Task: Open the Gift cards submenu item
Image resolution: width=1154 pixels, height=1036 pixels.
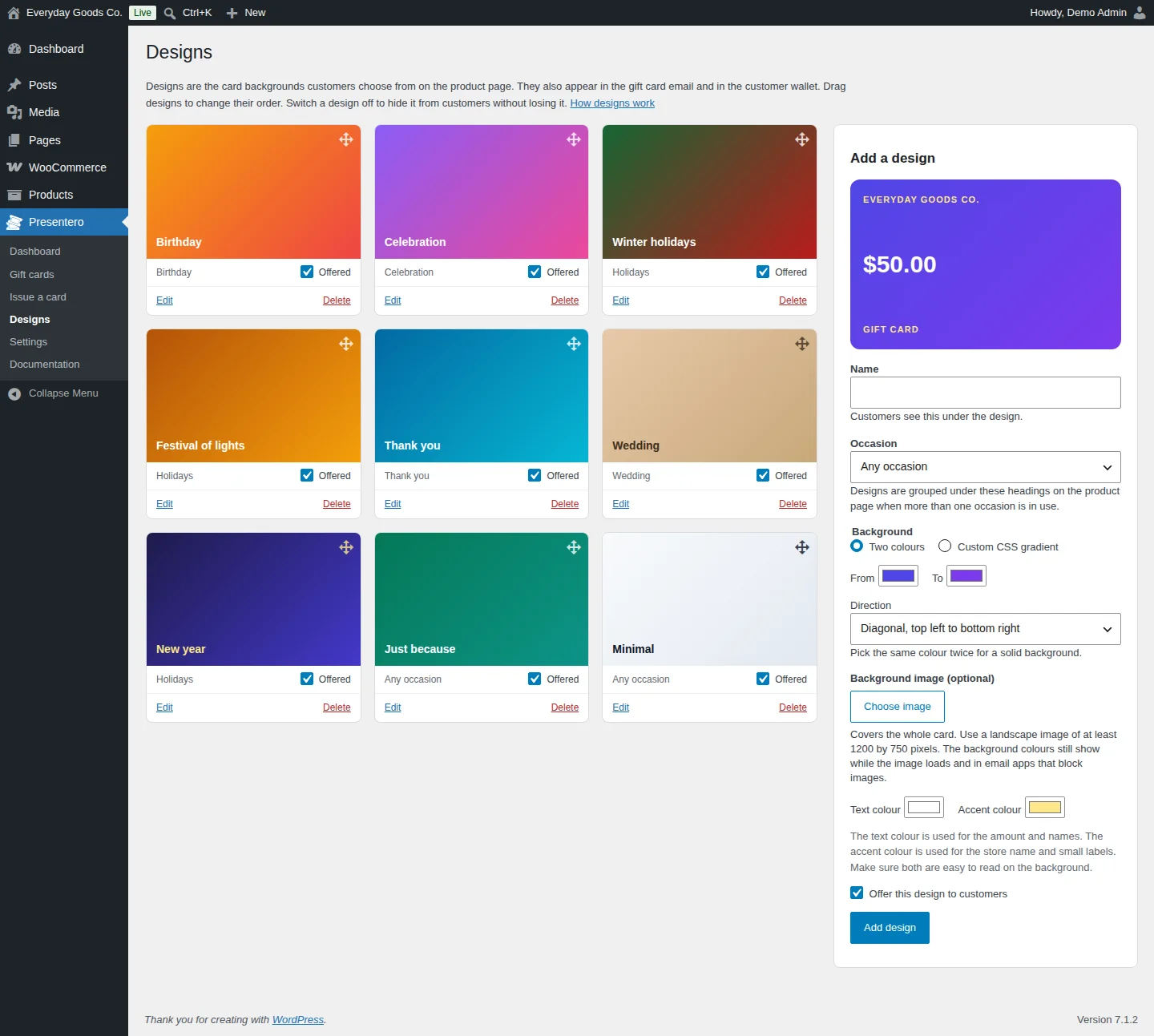Action: click(x=32, y=274)
